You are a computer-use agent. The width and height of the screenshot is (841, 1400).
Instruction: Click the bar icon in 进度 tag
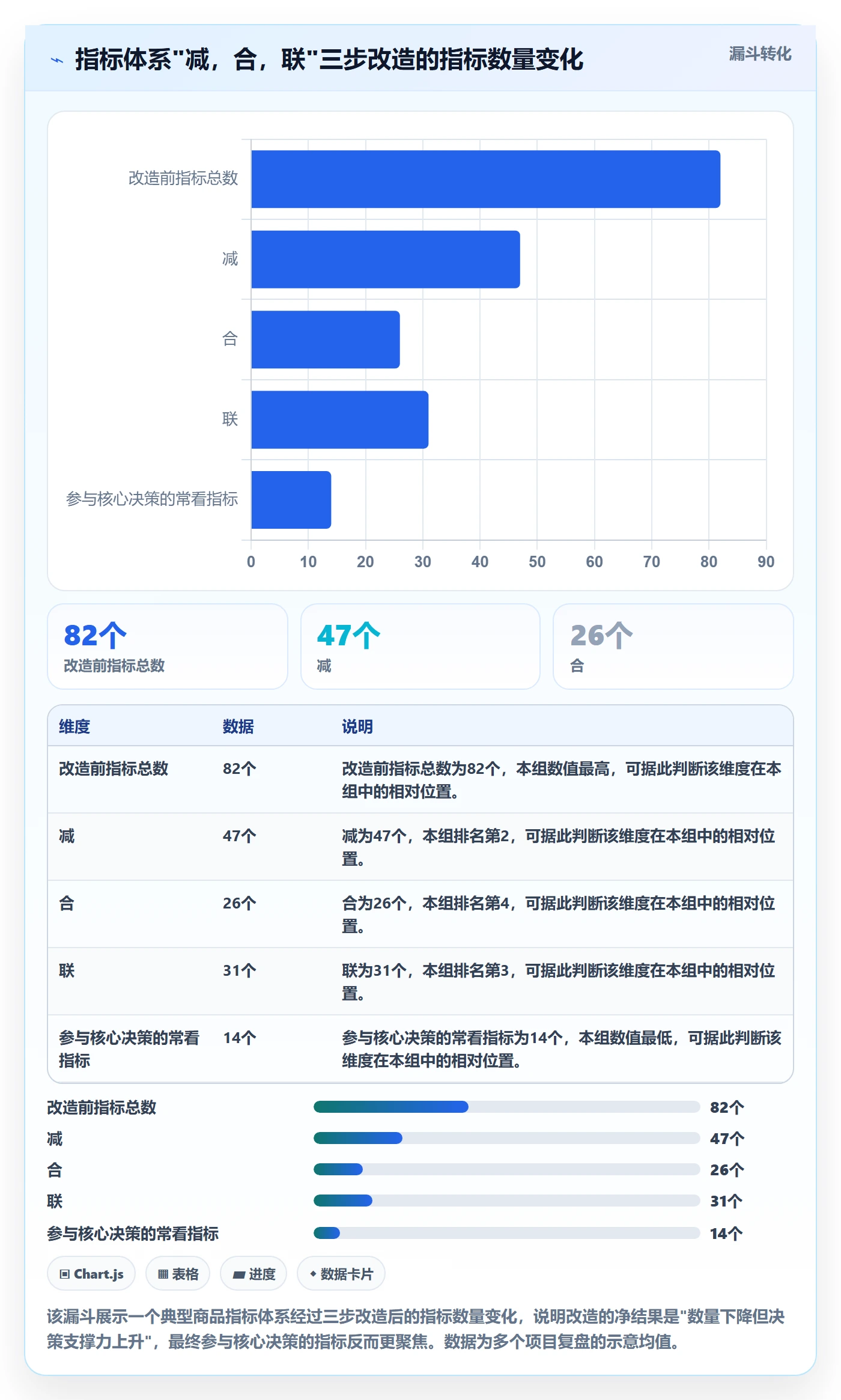pos(238,1274)
